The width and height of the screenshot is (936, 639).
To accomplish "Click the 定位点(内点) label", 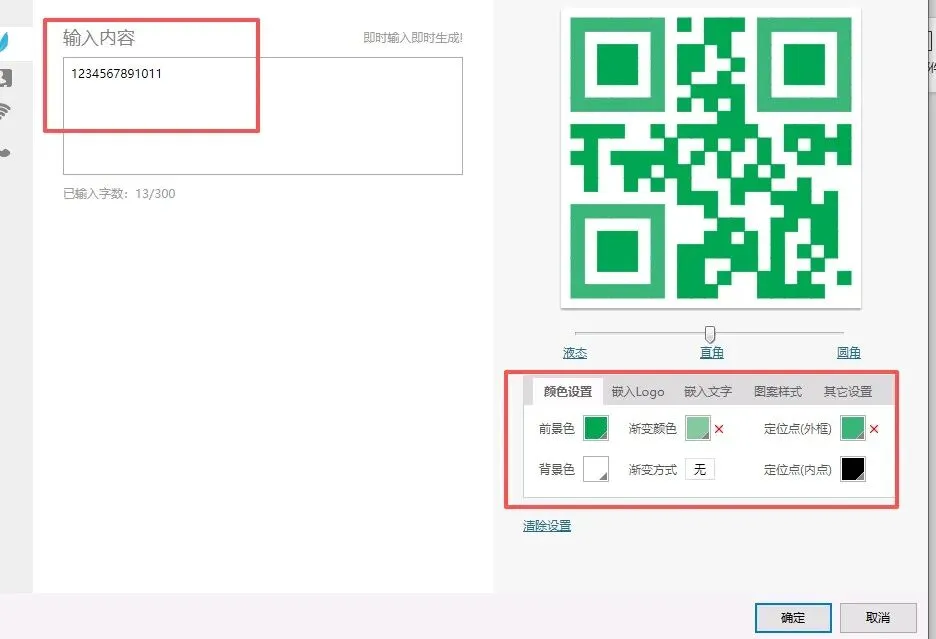I will point(798,470).
